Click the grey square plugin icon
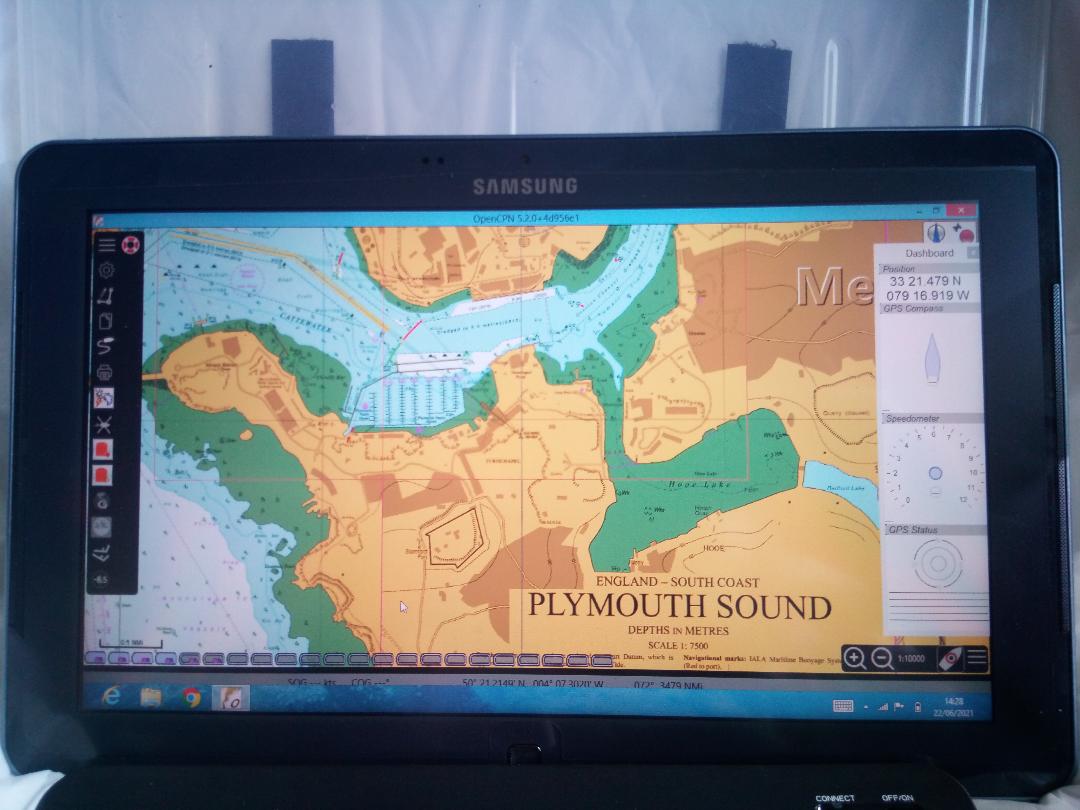 pyautogui.click(x=102, y=527)
